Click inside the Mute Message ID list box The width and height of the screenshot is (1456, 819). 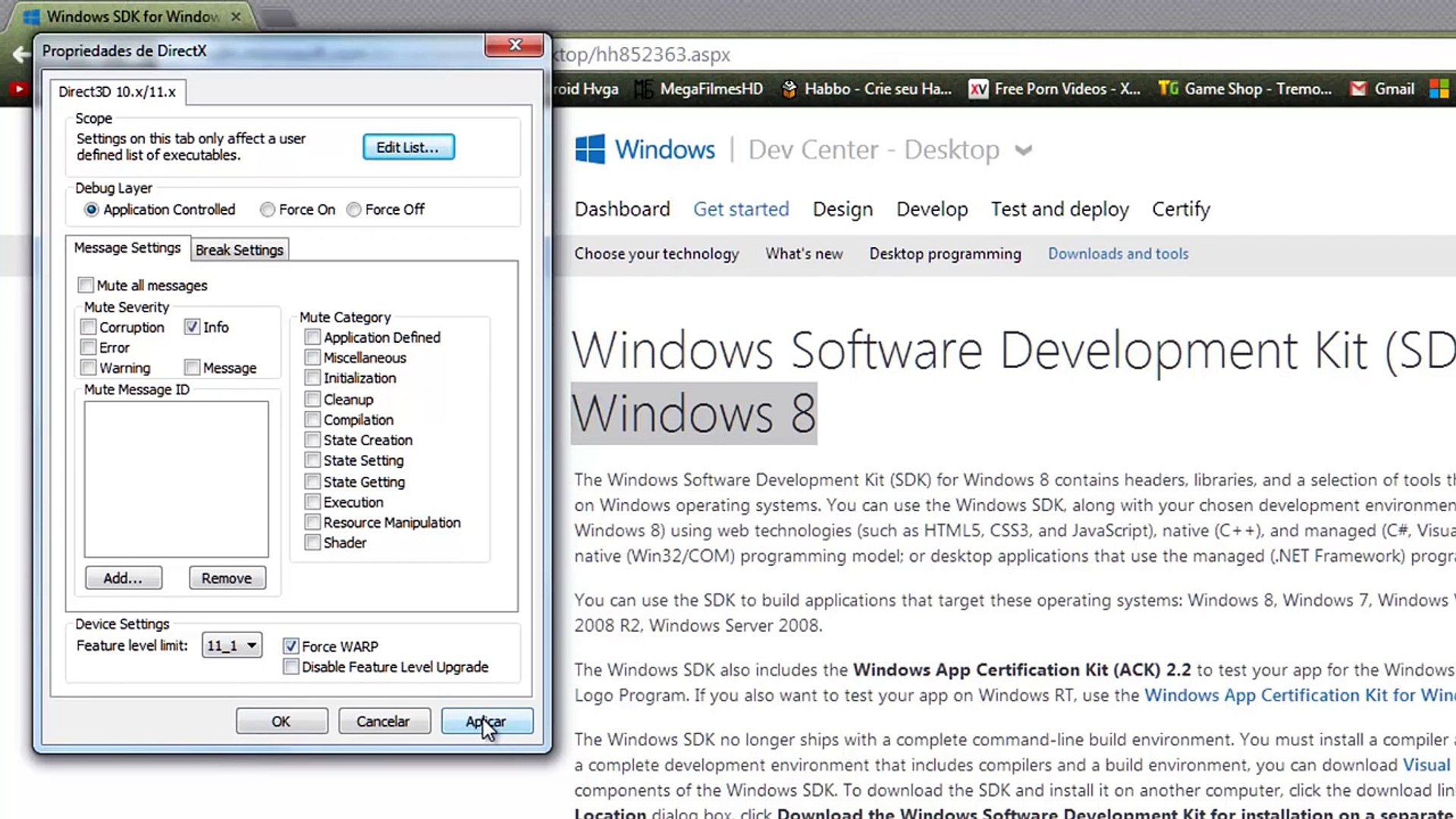click(176, 479)
